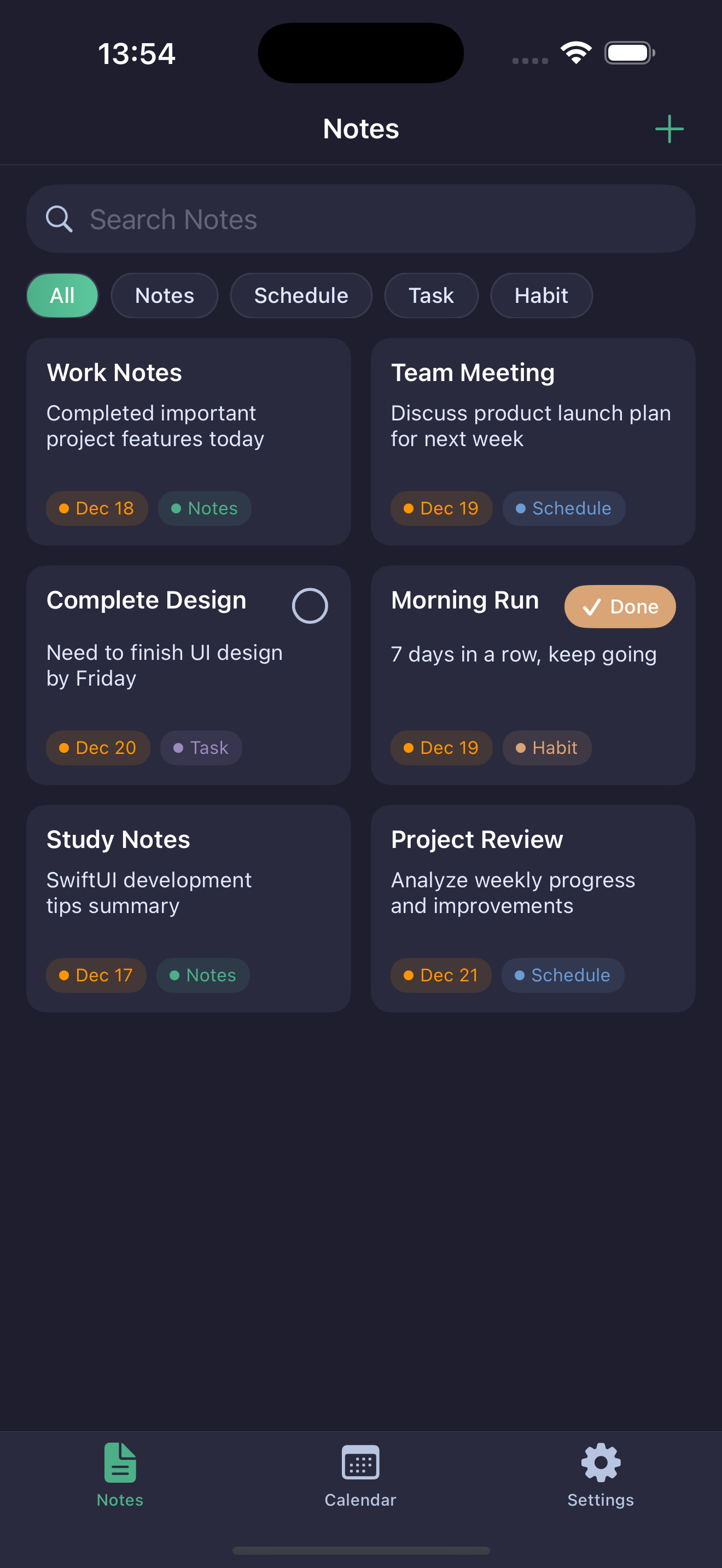Click the battery status icon
This screenshot has height=1568, width=722.
tap(630, 53)
